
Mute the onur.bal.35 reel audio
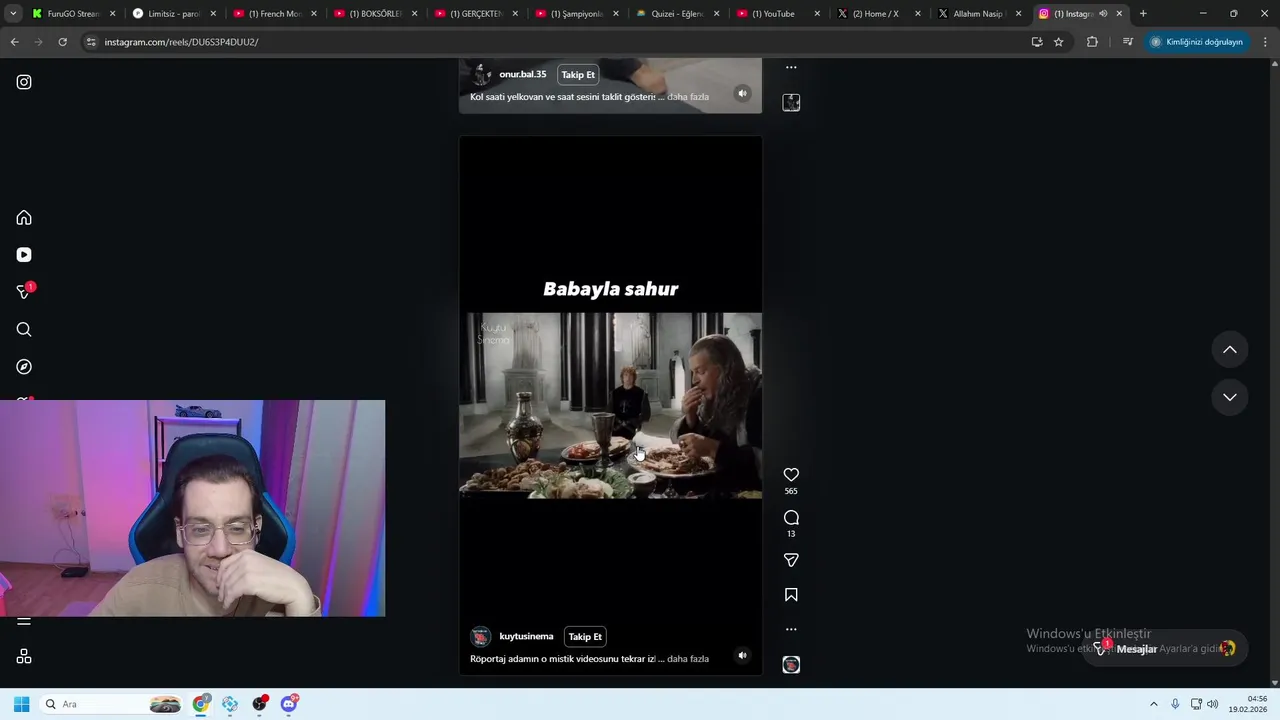(x=742, y=93)
